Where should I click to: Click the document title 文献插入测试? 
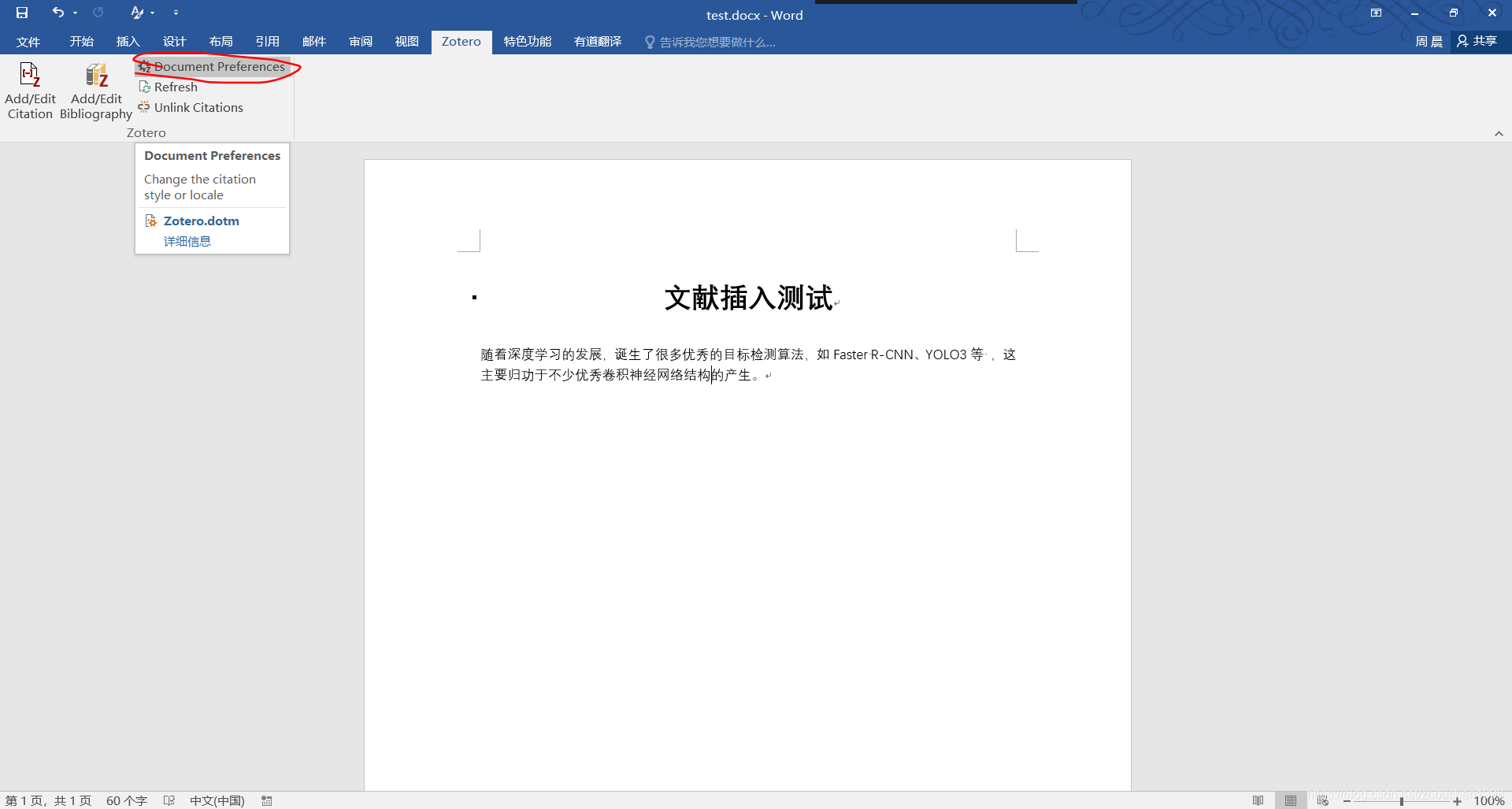click(x=748, y=299)
